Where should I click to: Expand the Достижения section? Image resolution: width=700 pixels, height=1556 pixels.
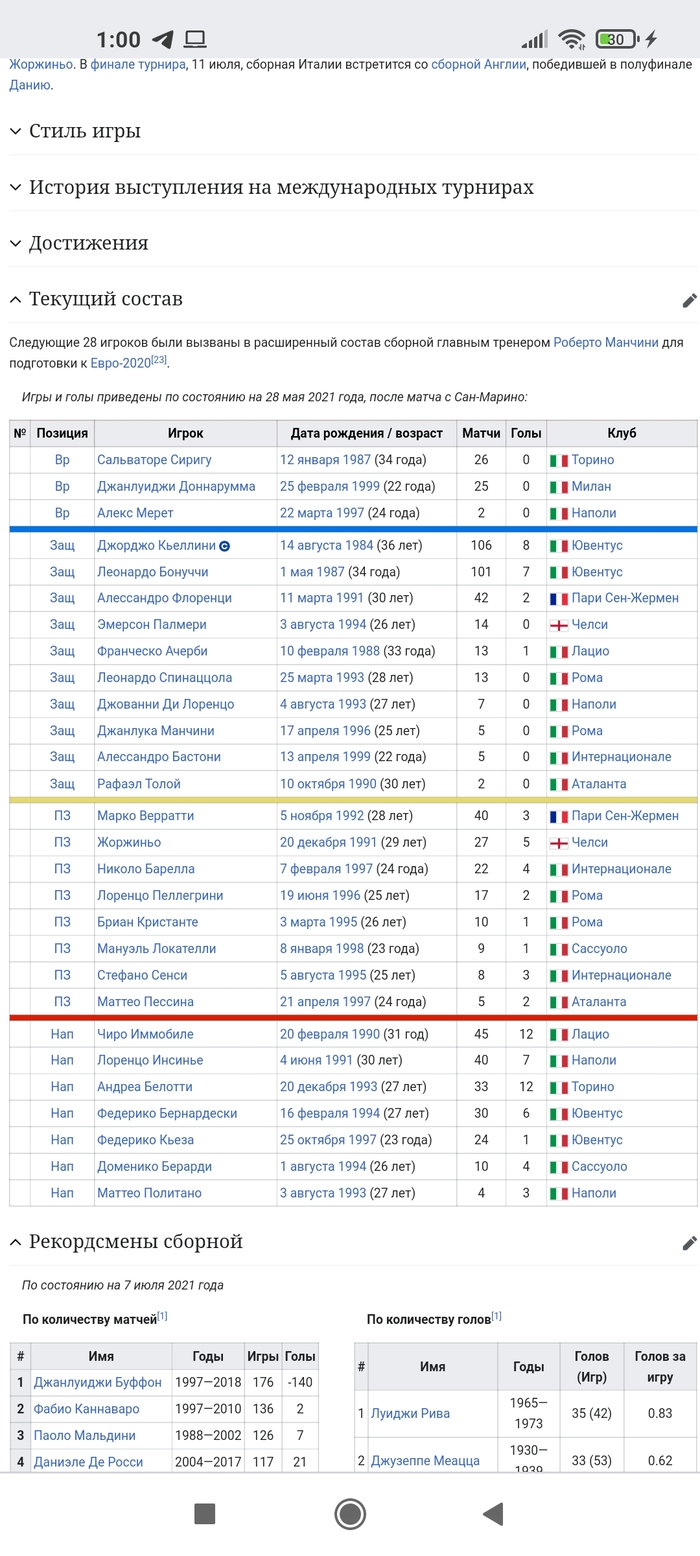(x=88, y=243)
